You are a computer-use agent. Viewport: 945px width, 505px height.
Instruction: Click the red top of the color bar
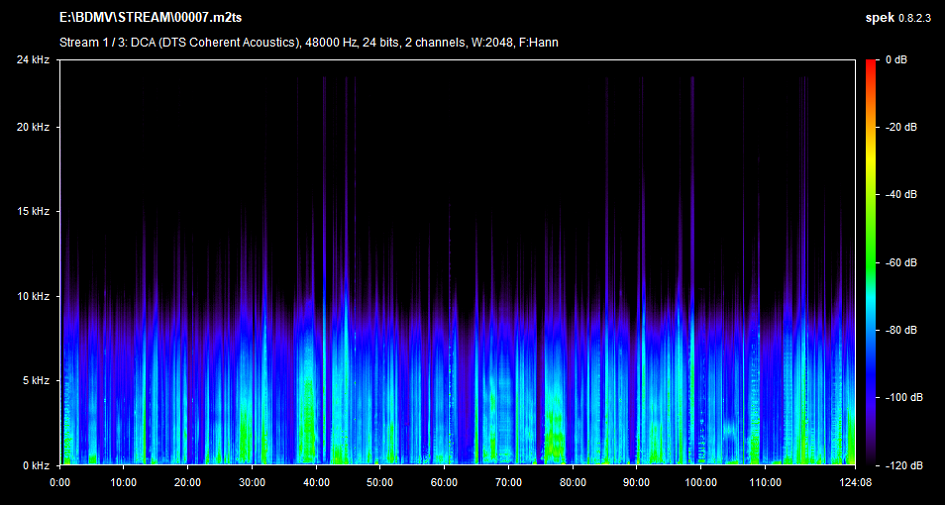[873, 65]
